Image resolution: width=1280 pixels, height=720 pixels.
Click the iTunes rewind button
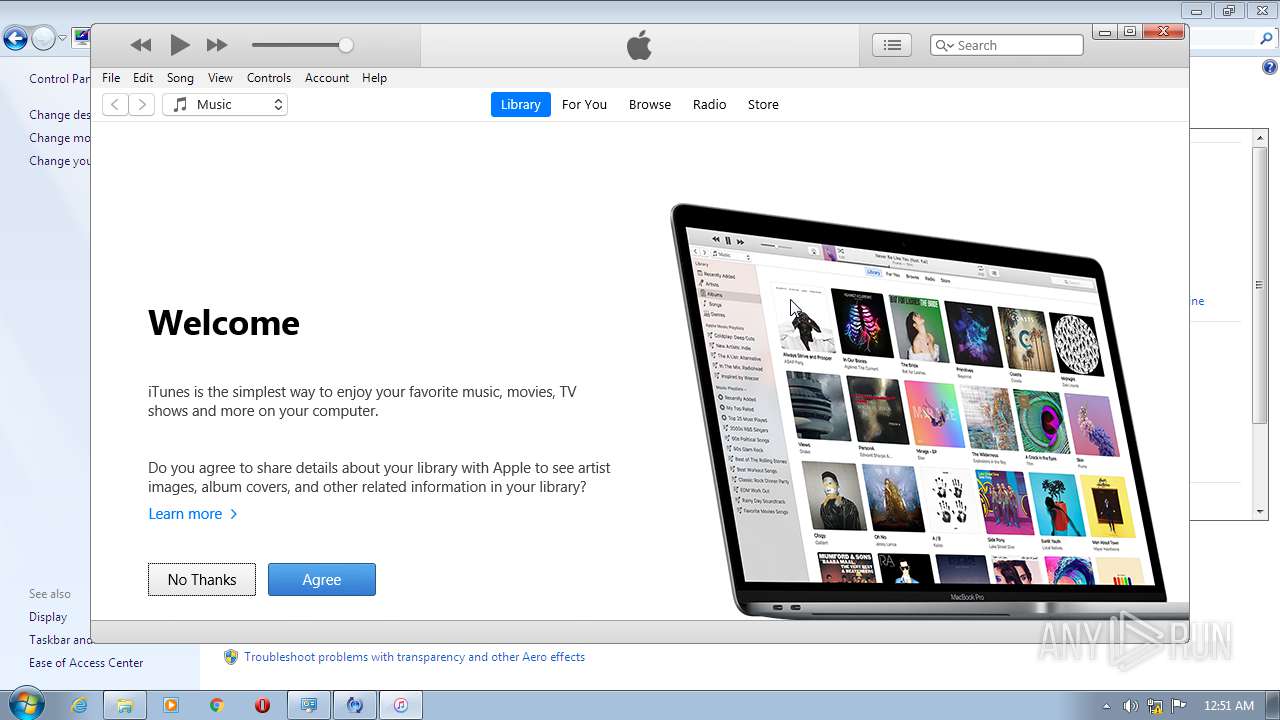point(141,45)
